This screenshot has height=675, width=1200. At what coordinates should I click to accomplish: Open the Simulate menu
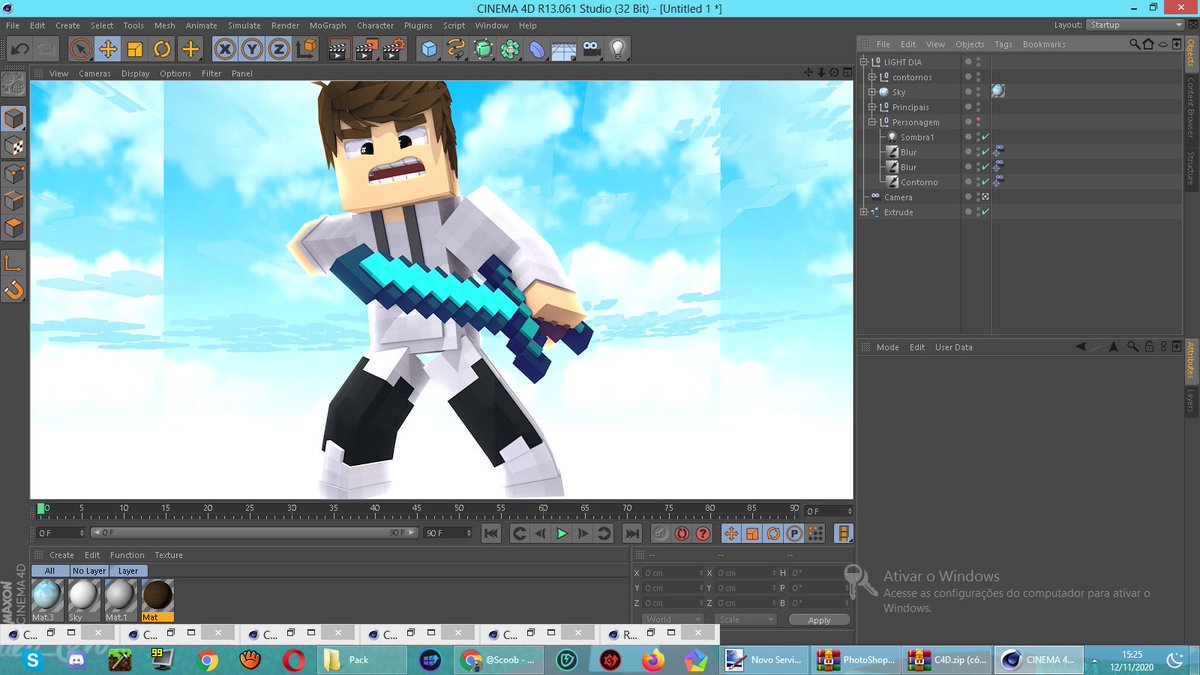244,25
